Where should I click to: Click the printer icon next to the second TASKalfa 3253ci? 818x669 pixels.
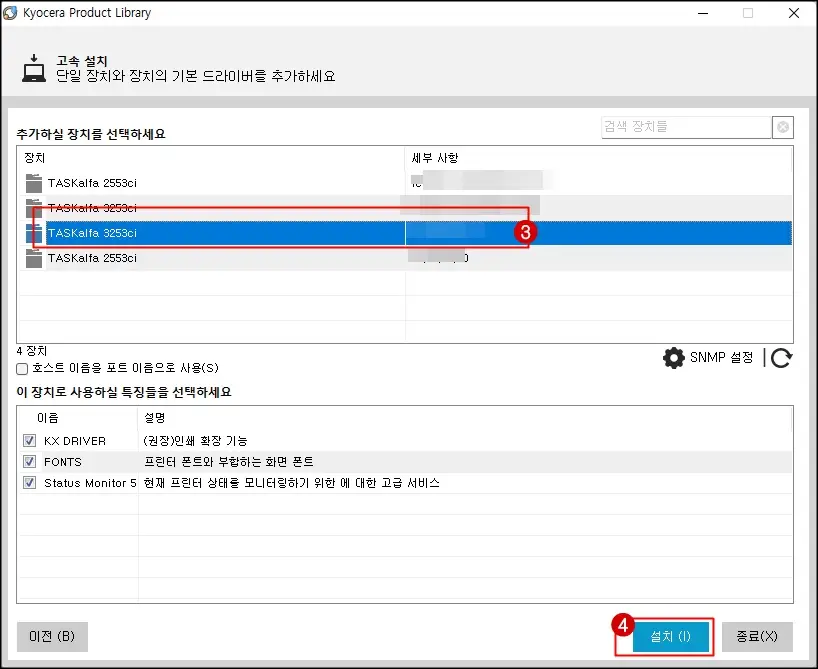click(x=33, y=207)
